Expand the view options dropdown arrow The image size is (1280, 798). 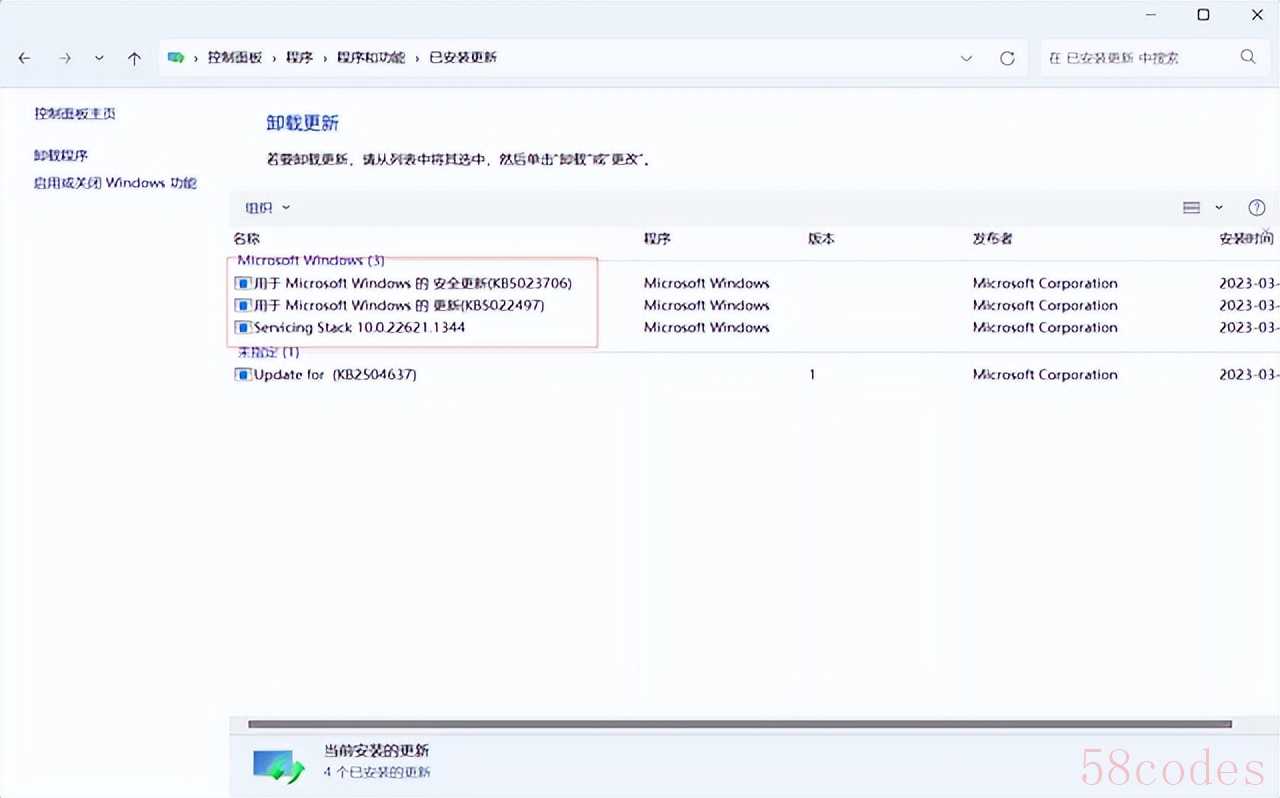click(1219, 208)
